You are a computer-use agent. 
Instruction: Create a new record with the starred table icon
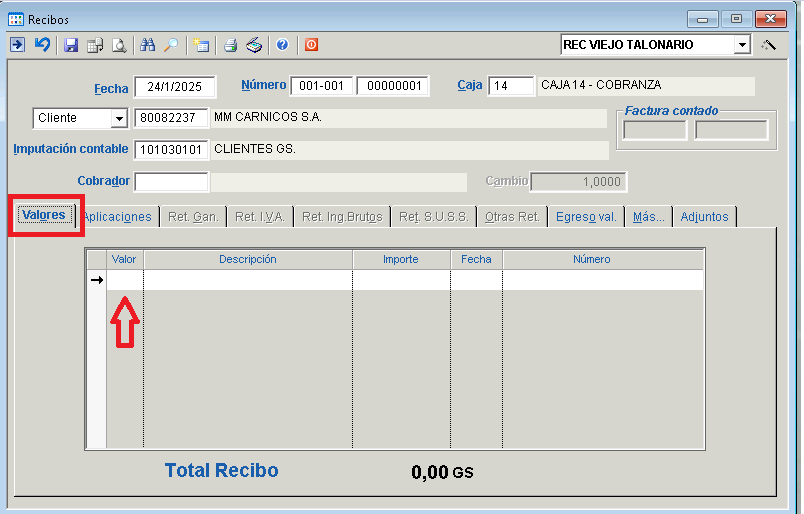pyautogui.click(x=201, y=45)
